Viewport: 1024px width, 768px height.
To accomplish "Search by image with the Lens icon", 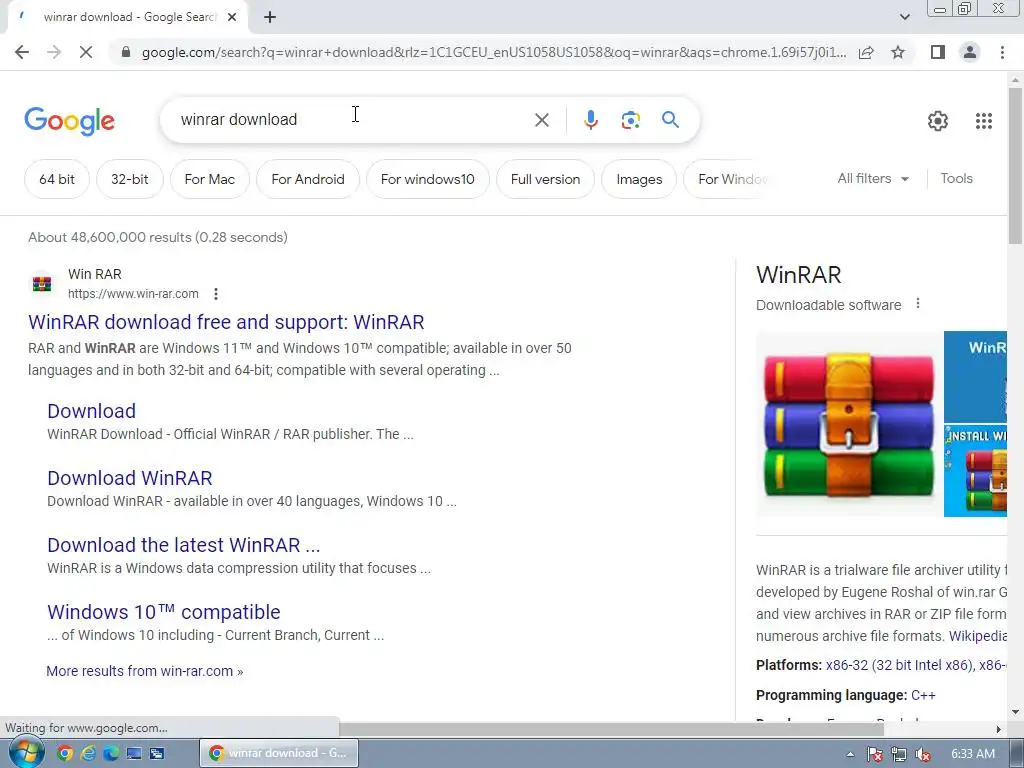I will (630, 120).
